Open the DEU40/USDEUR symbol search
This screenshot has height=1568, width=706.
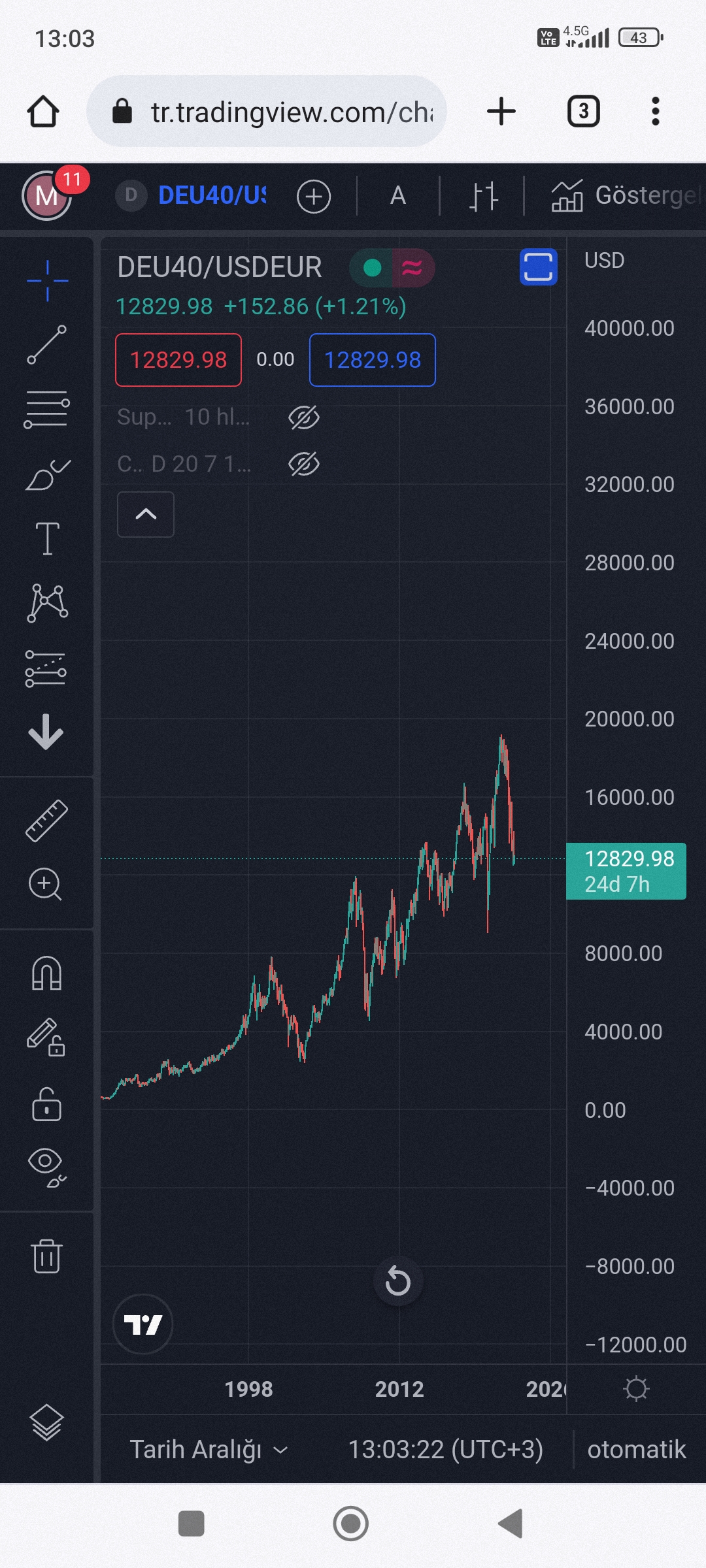coord(210,196)
